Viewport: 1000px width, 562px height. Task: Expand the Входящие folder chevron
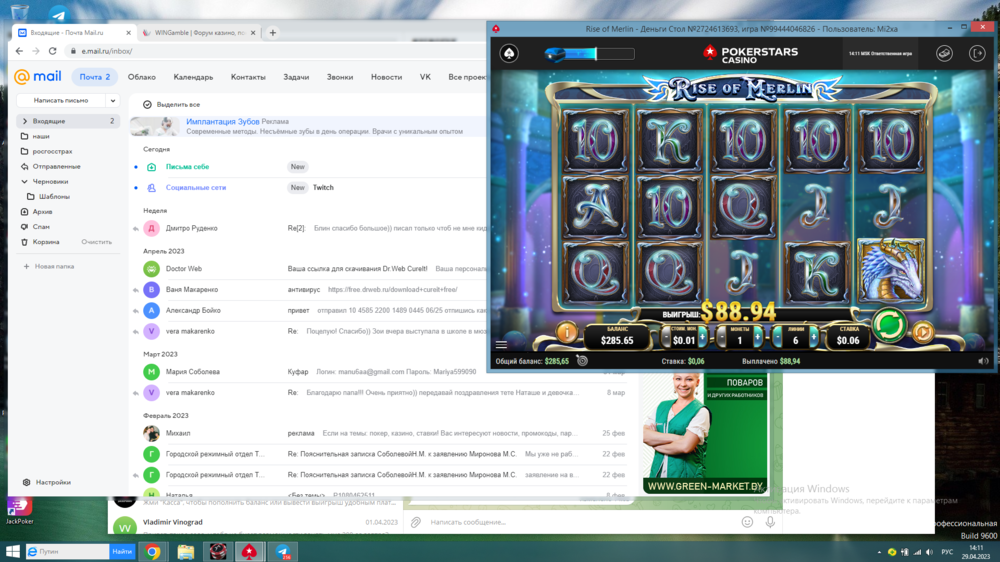[24, 121]
